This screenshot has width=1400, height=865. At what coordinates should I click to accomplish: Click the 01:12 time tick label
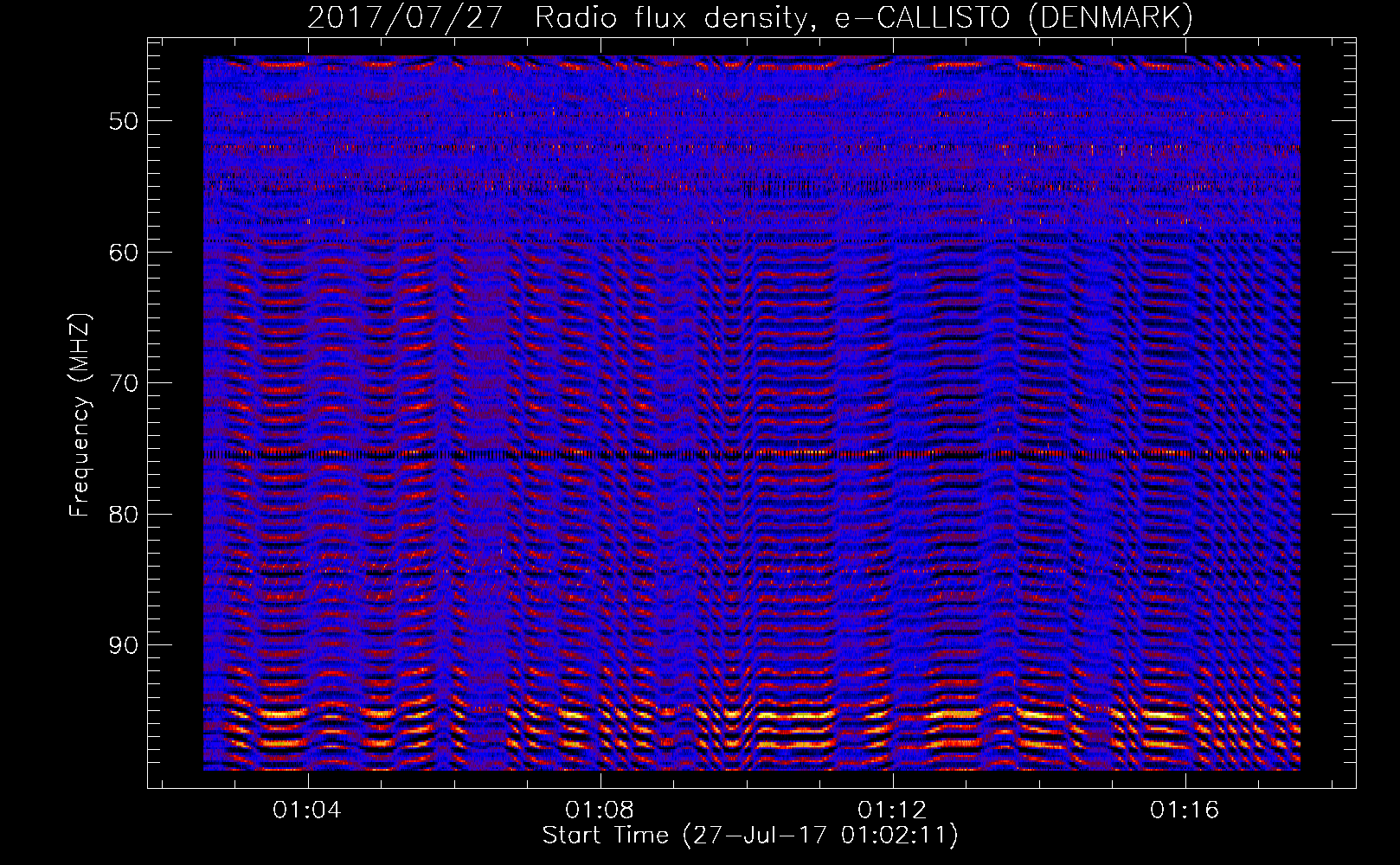891,810
